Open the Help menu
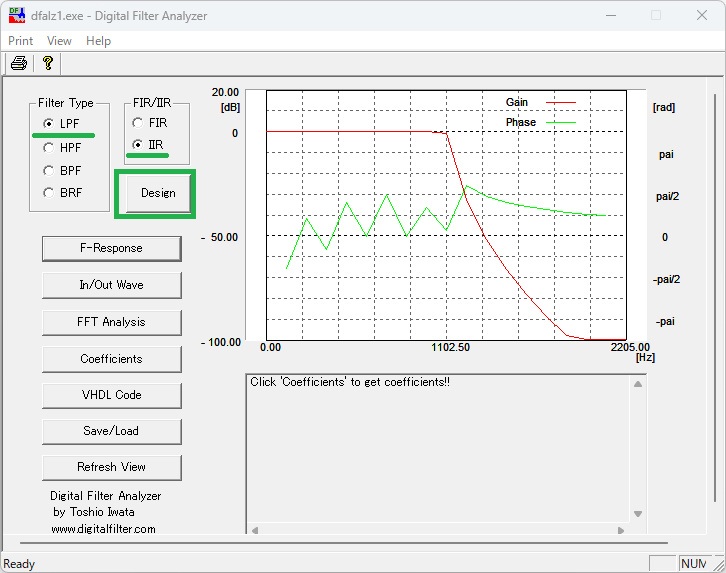This screenshot has height=573, width=726. tap(98, 41)
